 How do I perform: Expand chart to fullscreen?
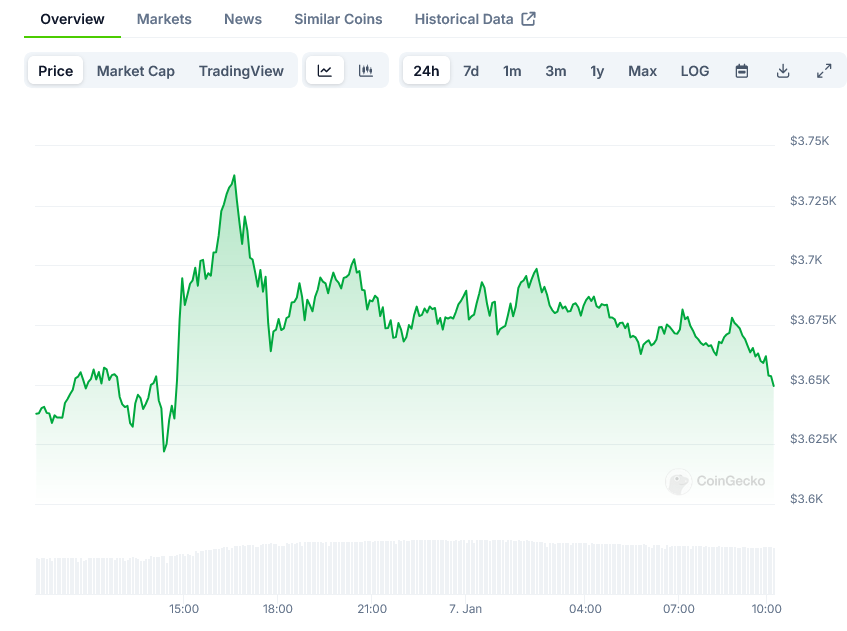click(824, 71)
